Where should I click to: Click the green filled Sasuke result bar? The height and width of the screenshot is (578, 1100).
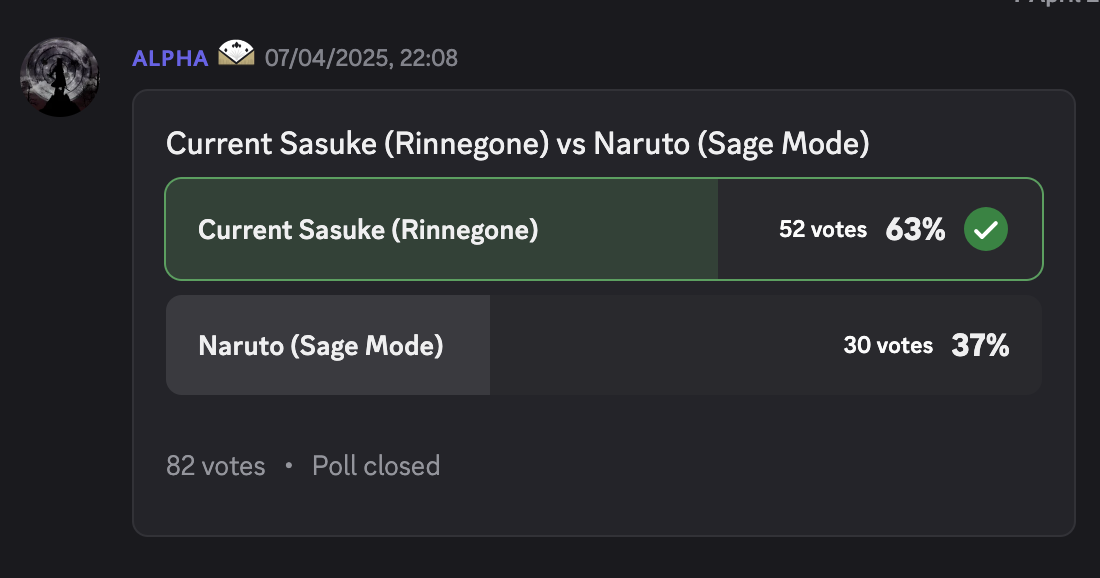pyautogui.click(x=442, y=229)
